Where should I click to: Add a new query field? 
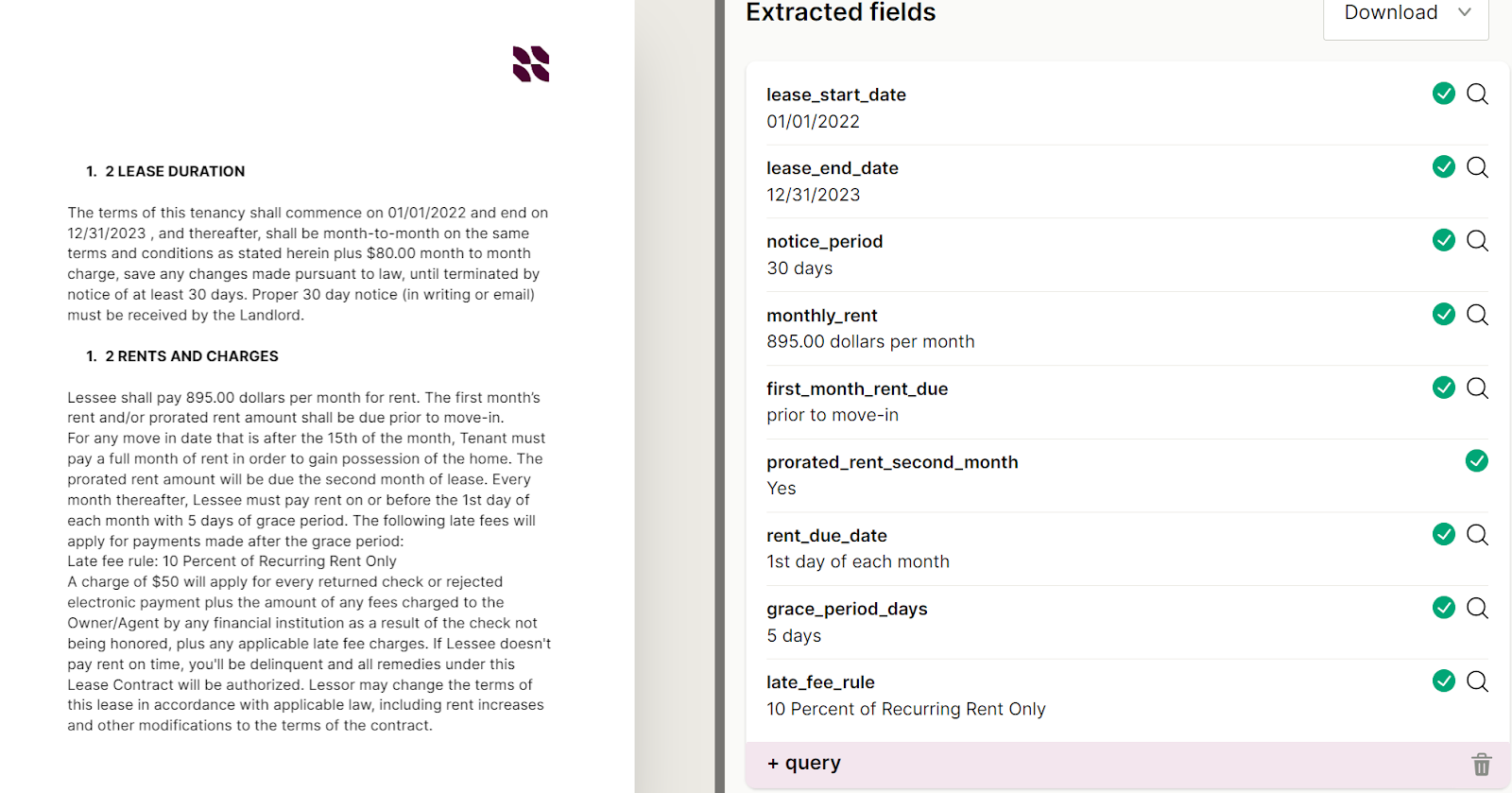[x=804, y=763]
